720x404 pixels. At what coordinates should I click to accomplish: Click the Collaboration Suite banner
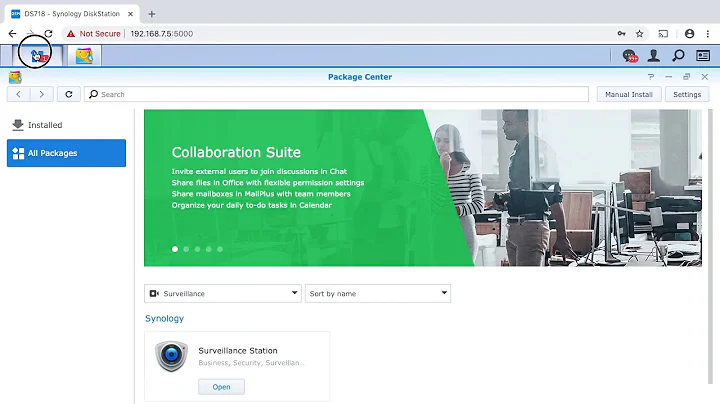pyautogui.click(x=423, y=188)
